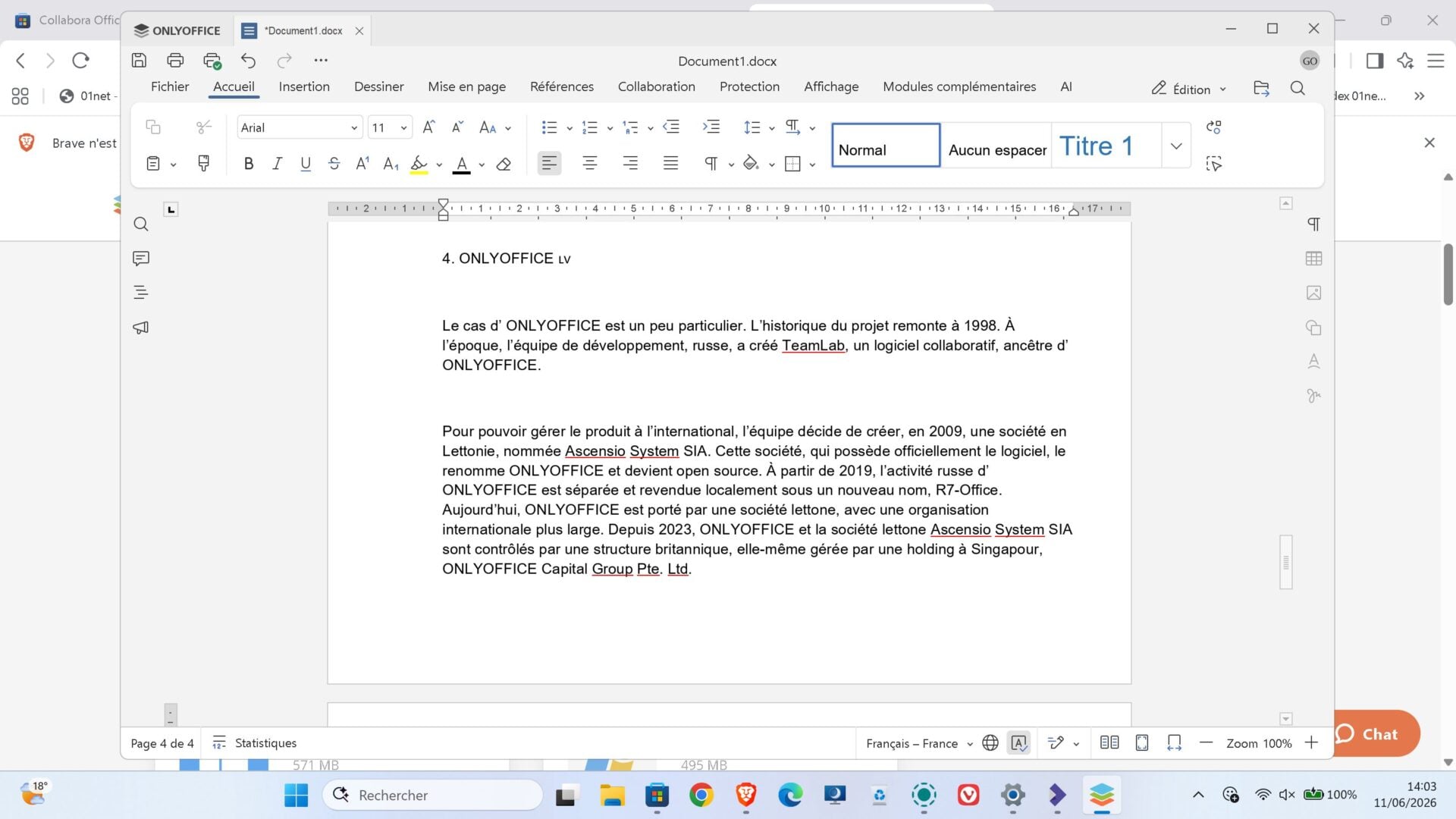
Task: Open Statistiques in the status bar
Action: (x=255, y=743)
